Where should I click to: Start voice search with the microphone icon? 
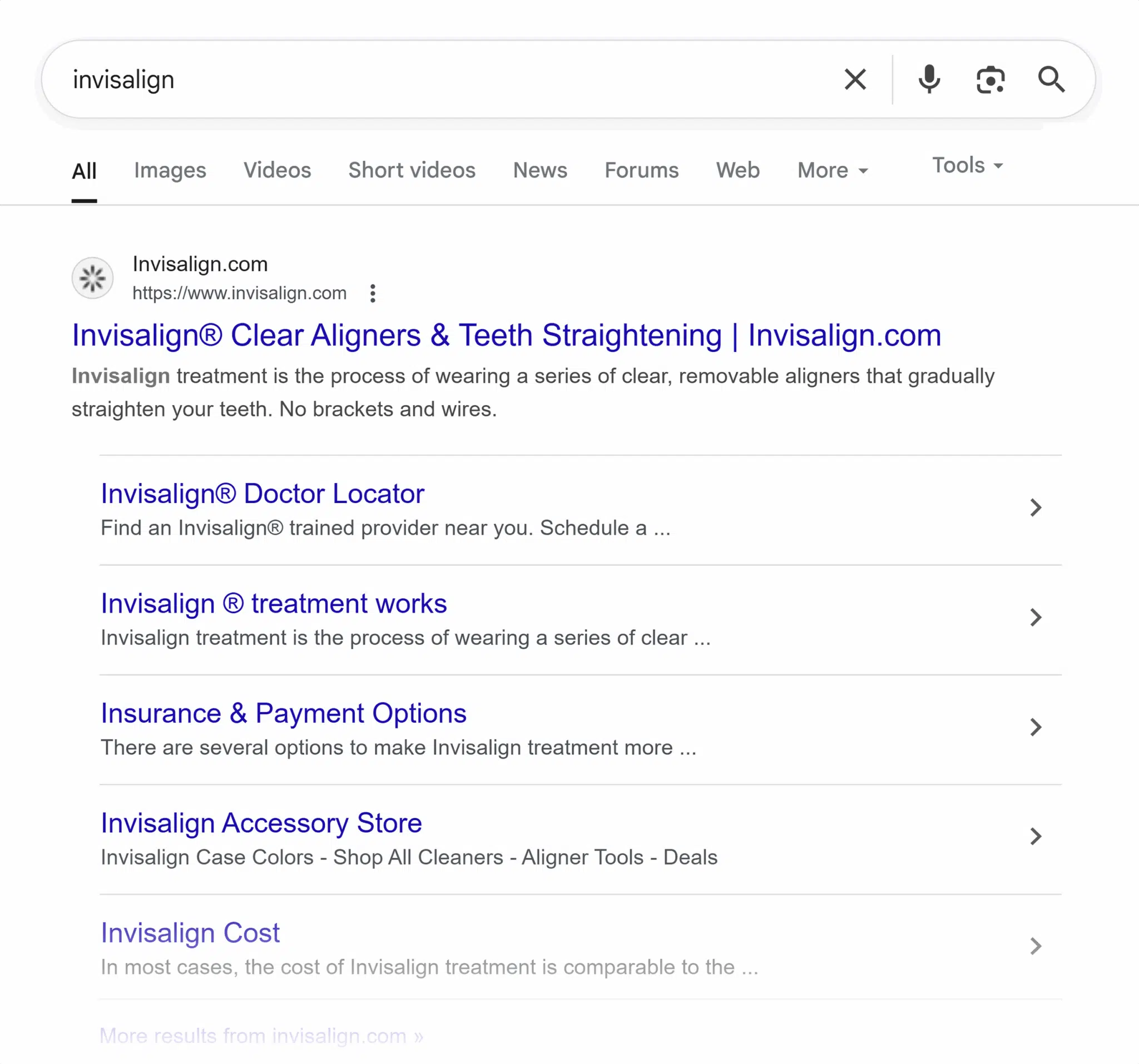tap(929, 79)
